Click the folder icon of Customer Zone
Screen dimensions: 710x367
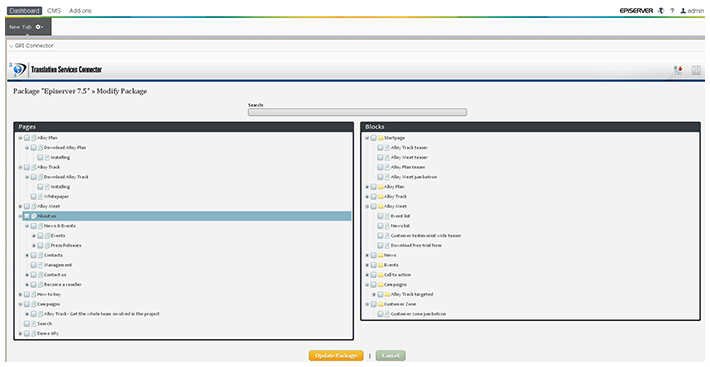pos(381,305)
